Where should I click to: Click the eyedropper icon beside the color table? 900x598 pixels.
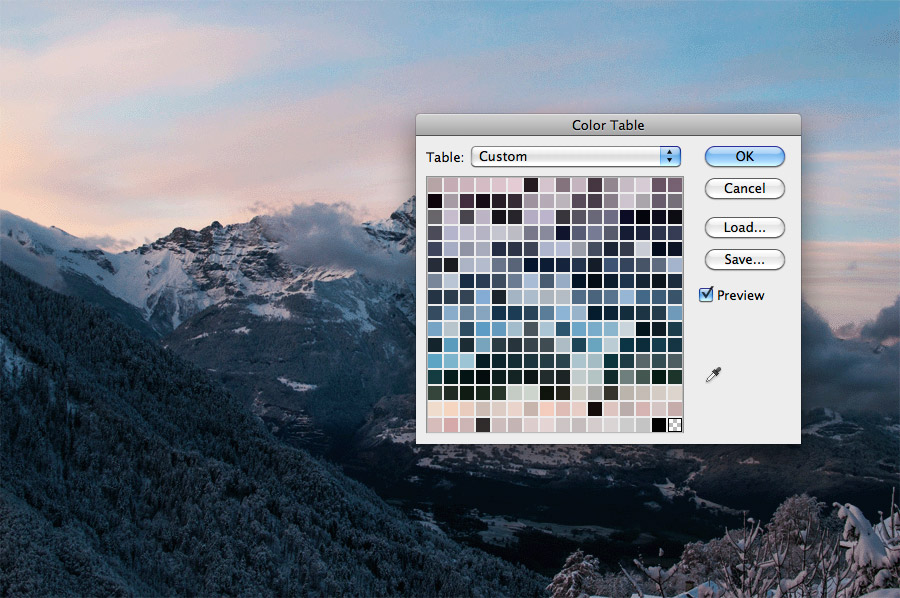click(x=713, y=372)
